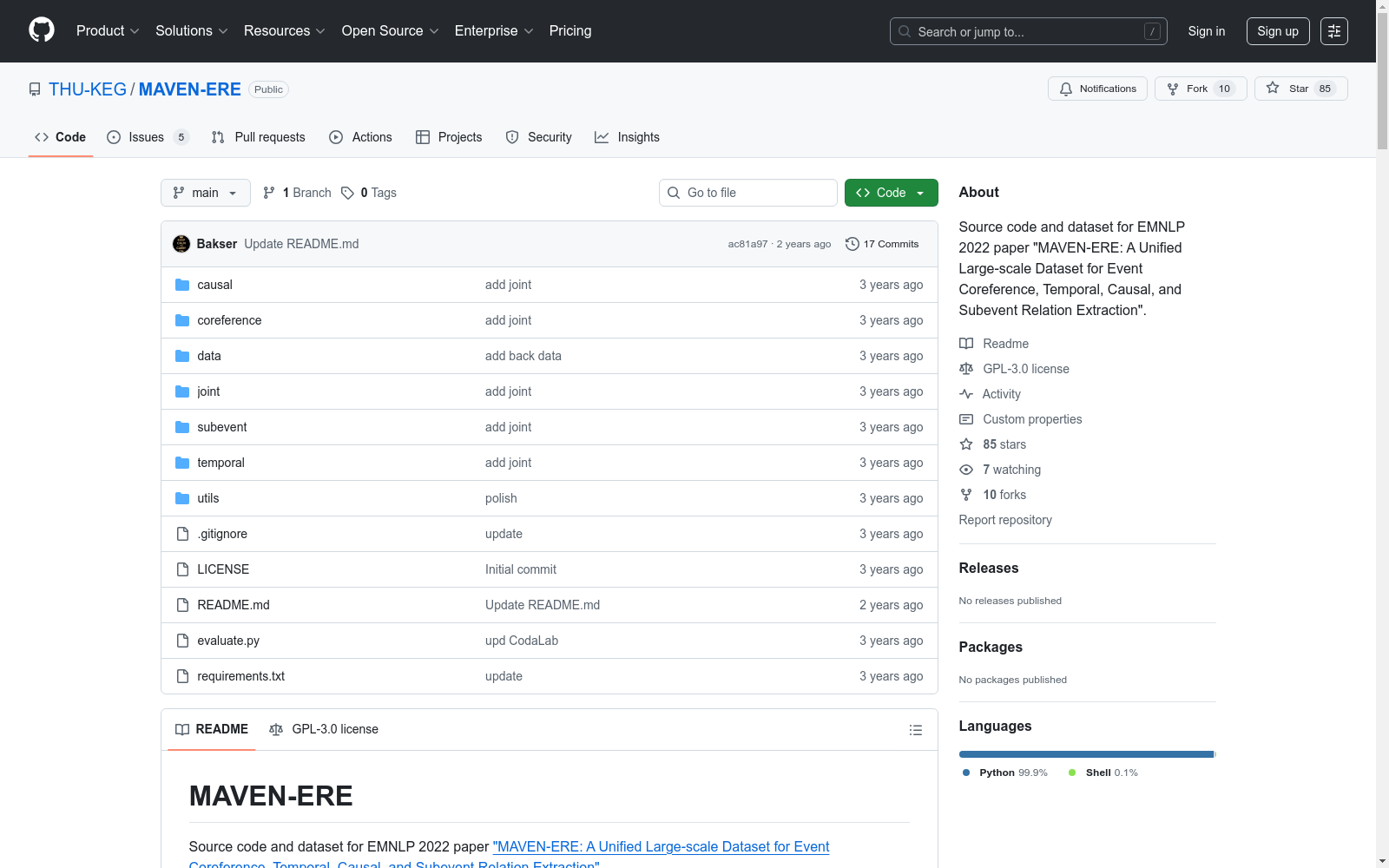This screenshot has height=868, width=1389.
Task: Star the MAVEN-ERE repository
Action: click(x=1300, y=89)
